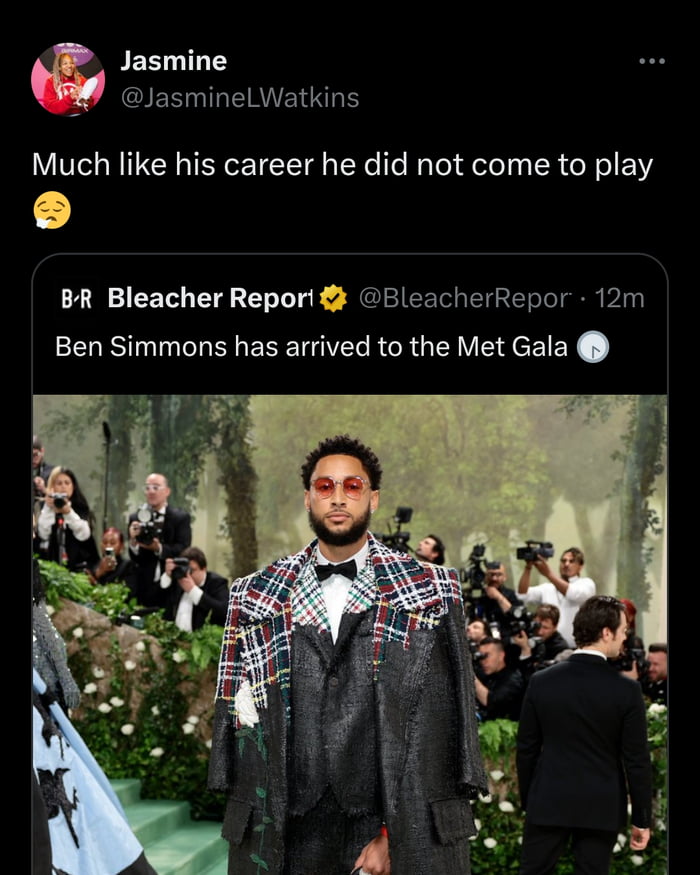Image resolution: width=700 pixels, height=875 pixels.
Task: Click the "12m" timestamp
Action: tap(619, 298)
